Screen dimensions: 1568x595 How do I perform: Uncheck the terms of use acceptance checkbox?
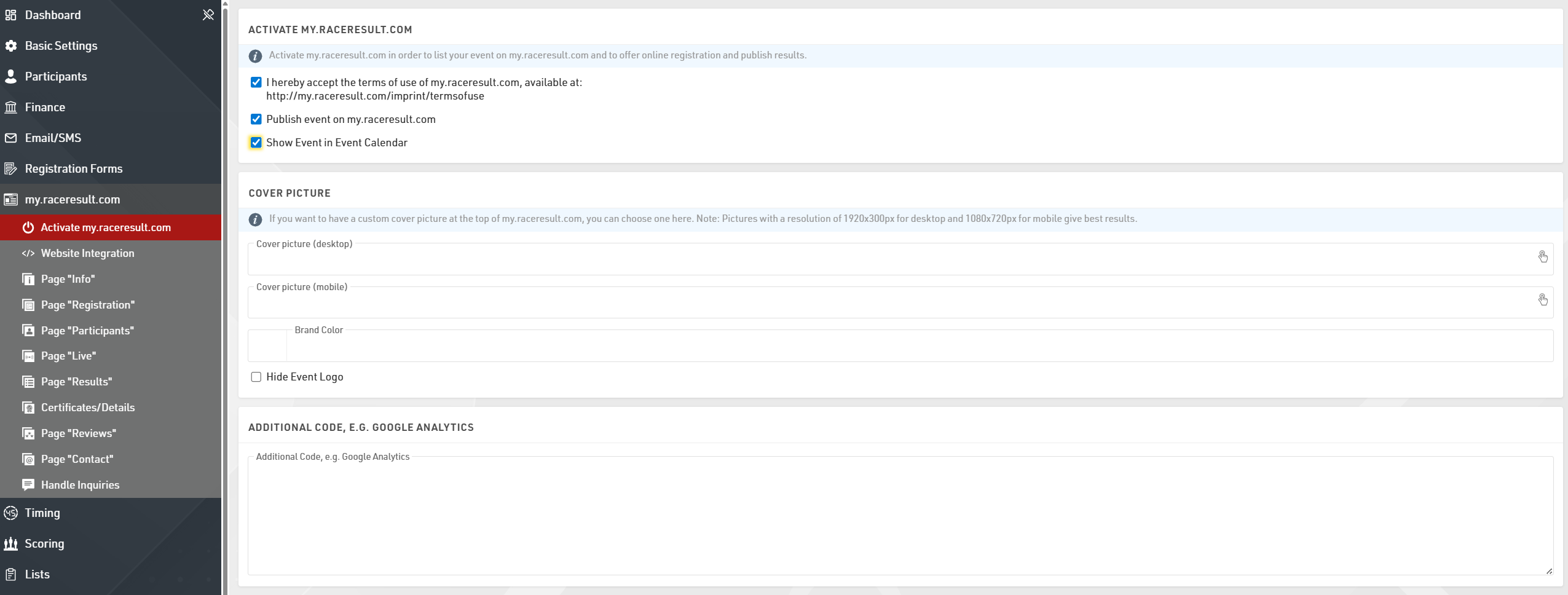tap(256, 82)
